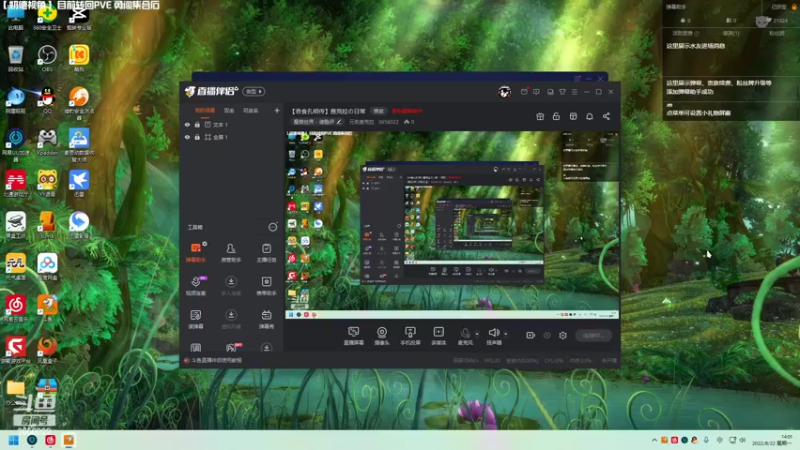
Task: Open the hamburger menu in title bar
Action: (x=574, y=92)
